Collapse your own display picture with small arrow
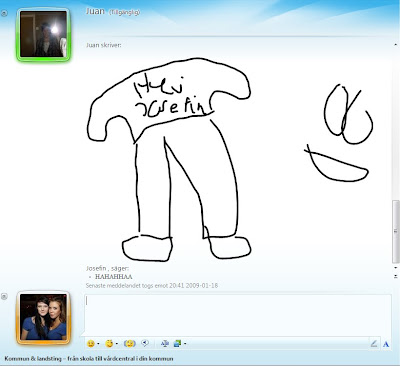This screenshot has width=400, height=366. pyautogui.click(x=4, y=296)
